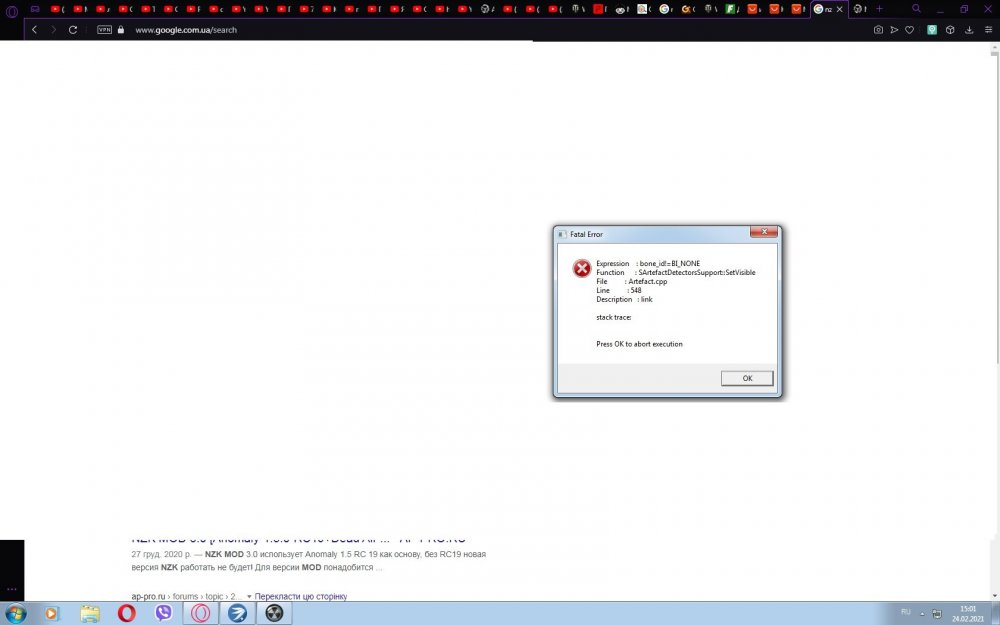
Task: Open a new tab with the plus button
Action: (879, 9)
